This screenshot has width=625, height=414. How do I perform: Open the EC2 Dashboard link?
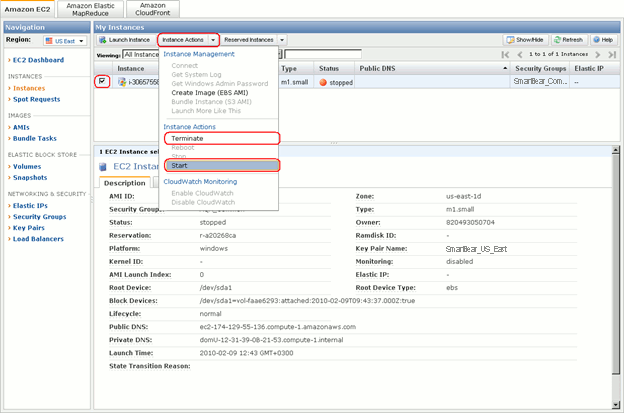pos(38,60)
